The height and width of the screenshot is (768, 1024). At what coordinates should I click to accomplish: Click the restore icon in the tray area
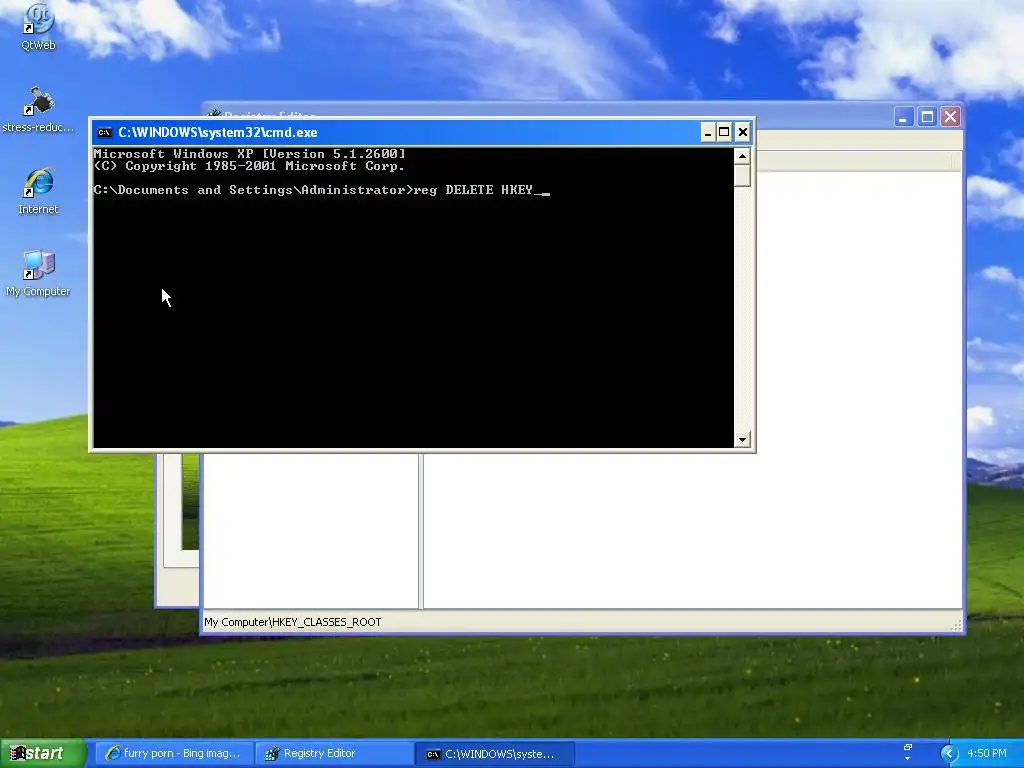[908, 747]
